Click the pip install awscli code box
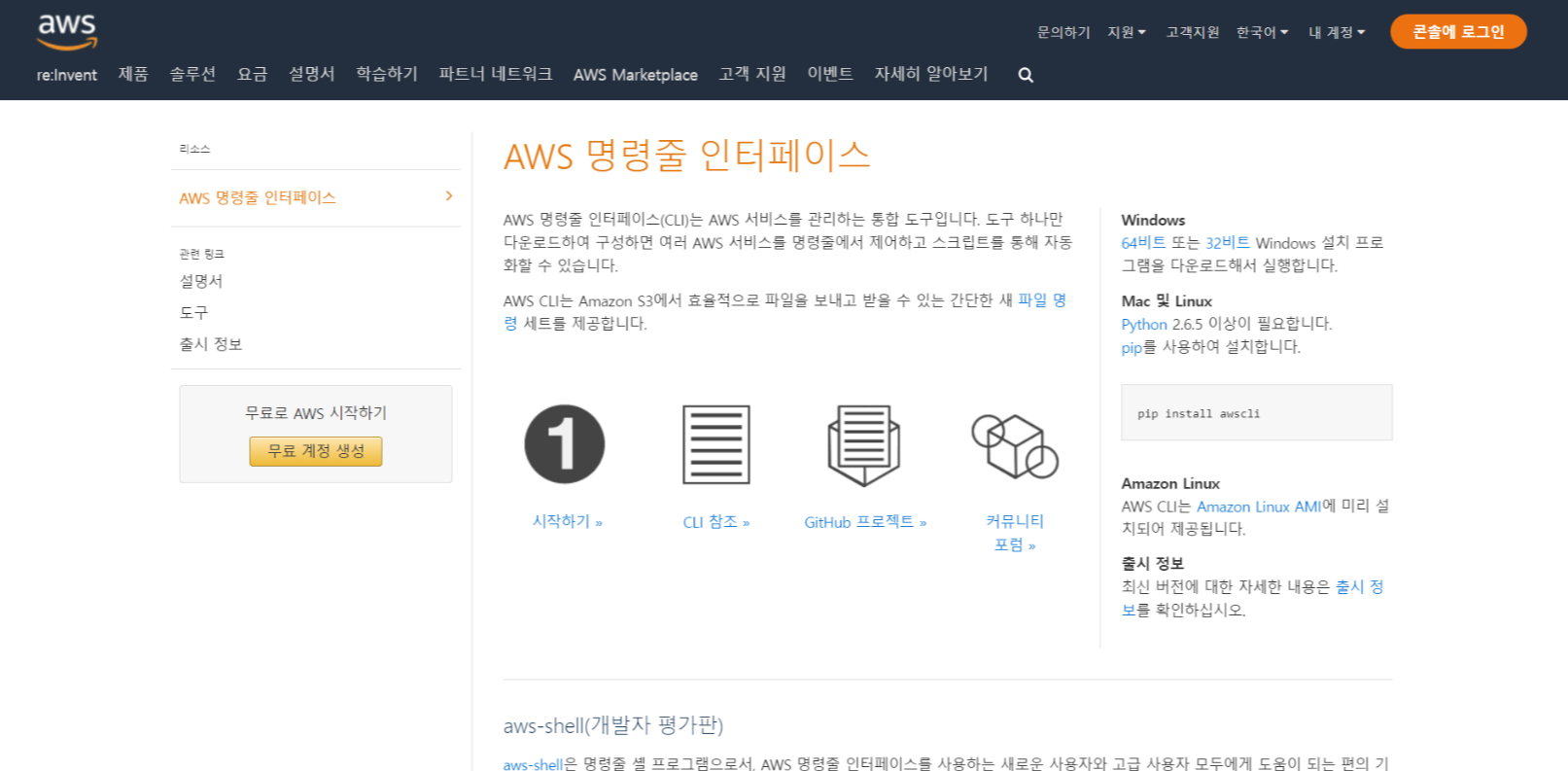The width and height of the screenshot is (1568, 771). 1257,412
